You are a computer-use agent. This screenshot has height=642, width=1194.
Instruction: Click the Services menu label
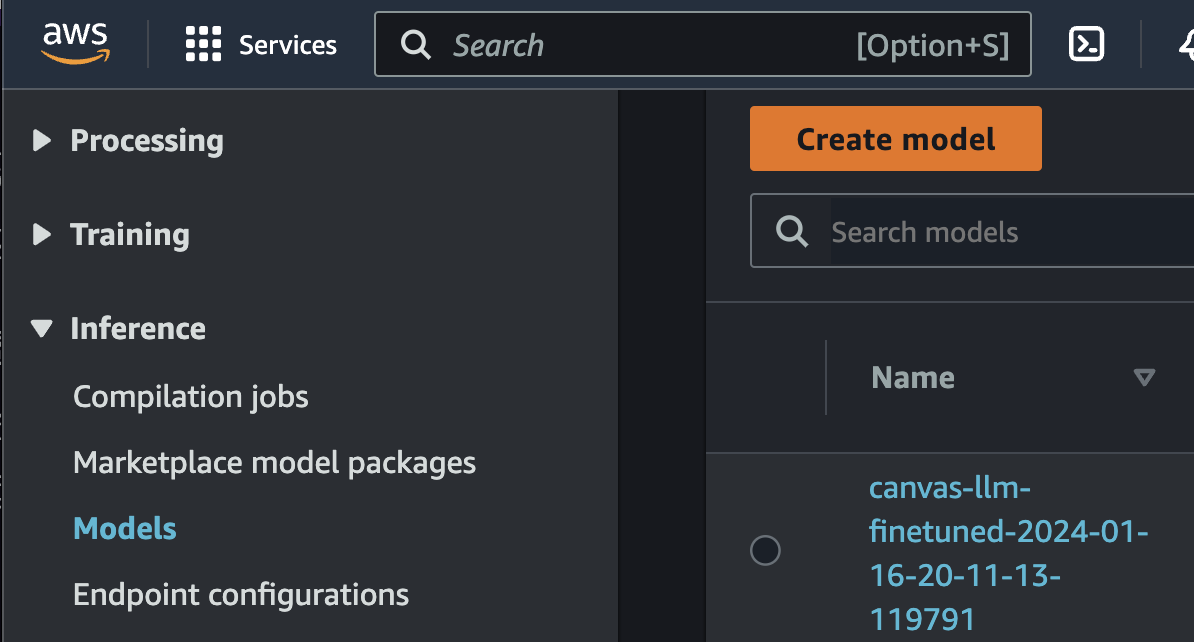coord(288,45)
